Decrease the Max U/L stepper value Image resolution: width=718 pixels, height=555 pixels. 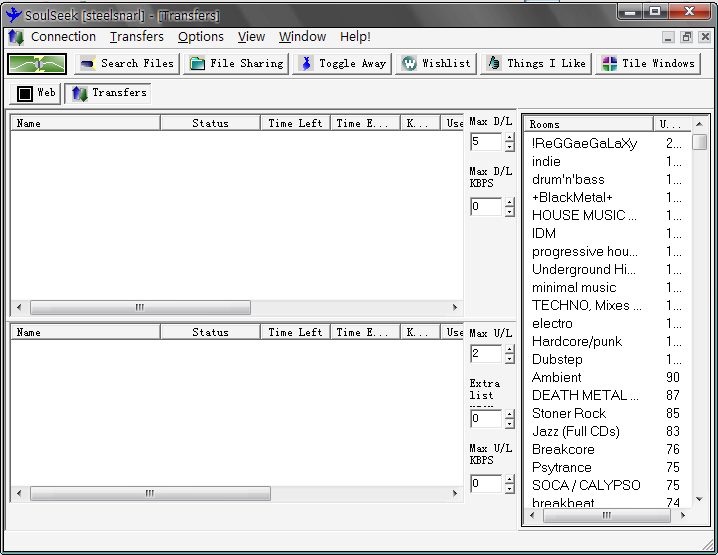[x=509, y=359]
